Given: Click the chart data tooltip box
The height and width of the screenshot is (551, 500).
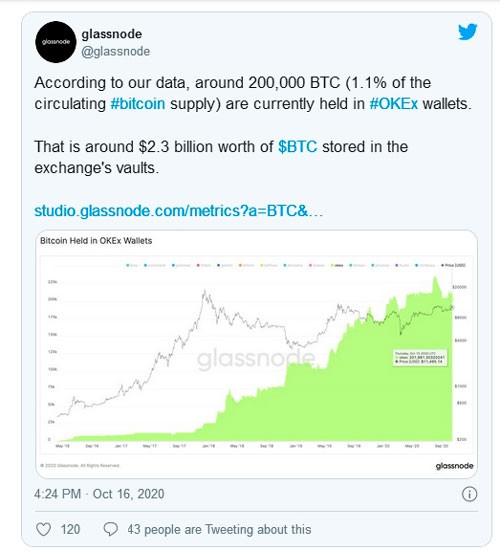Looking at the screenshot, I should tap(420, 358).
